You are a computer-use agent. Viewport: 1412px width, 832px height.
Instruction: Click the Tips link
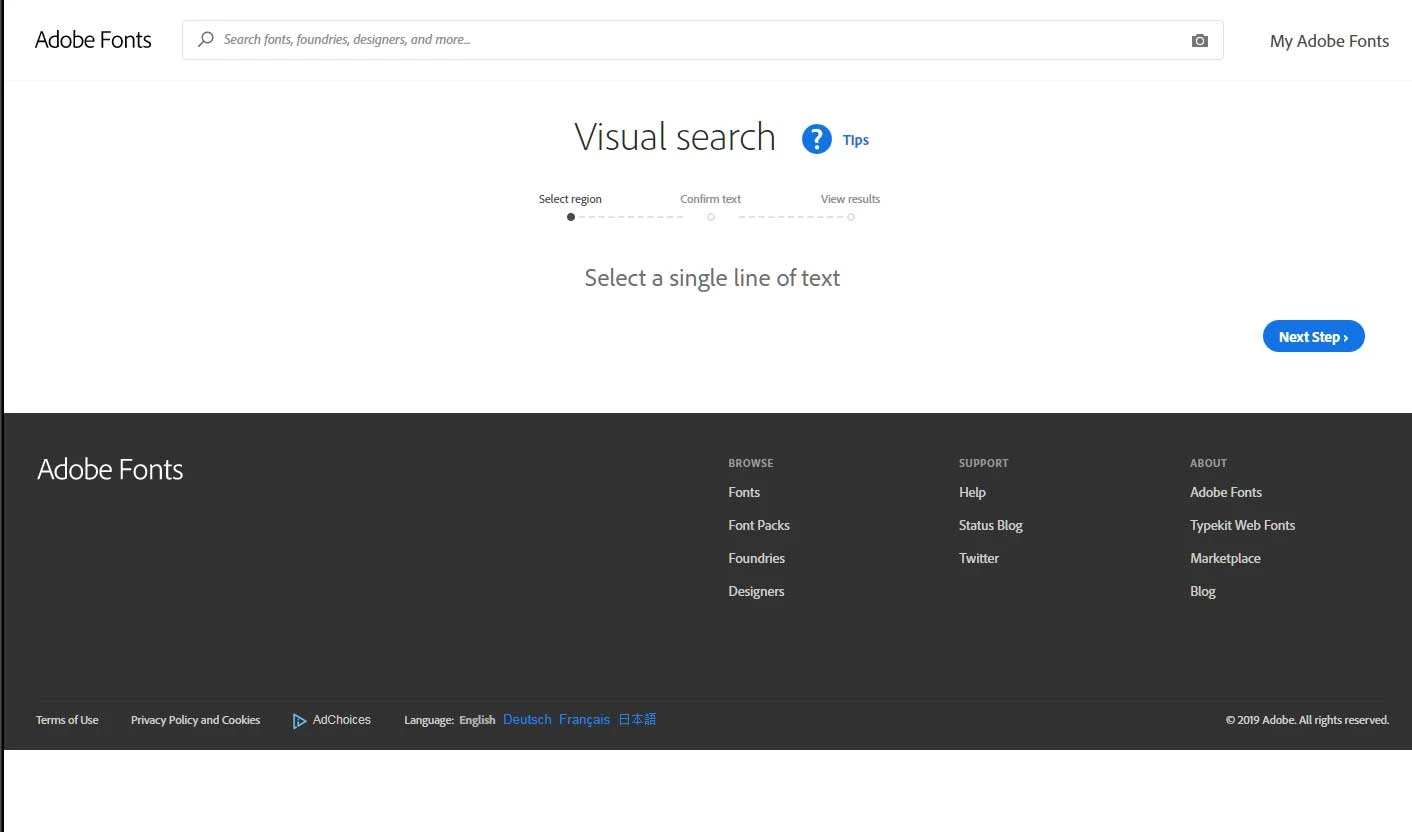click(x=856, y=140)
